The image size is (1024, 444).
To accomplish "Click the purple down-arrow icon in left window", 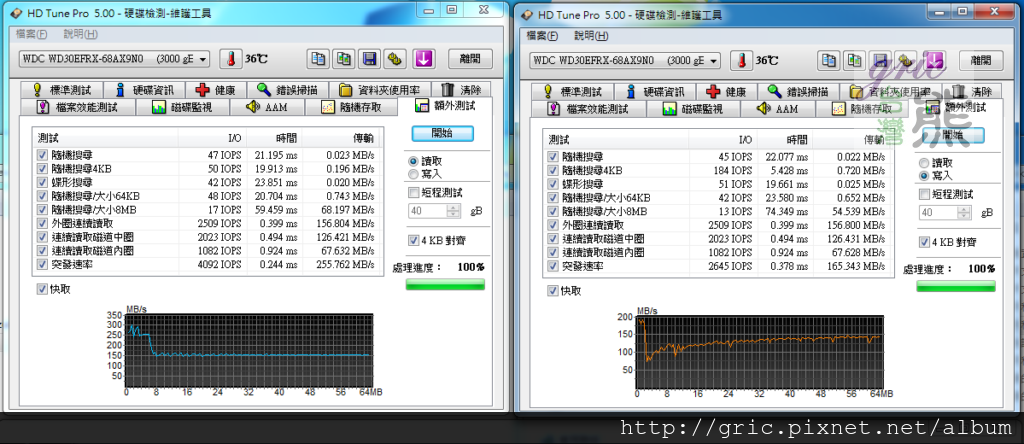I will point(423,59).
